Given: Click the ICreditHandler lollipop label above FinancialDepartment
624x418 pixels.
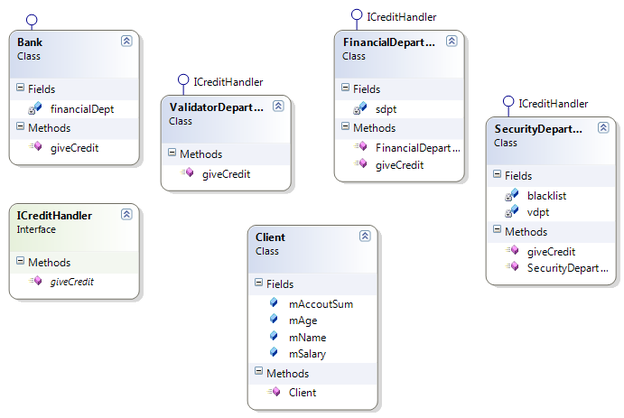Looking at the screenshot, I should pyautogui.click(x=402, y=16).
